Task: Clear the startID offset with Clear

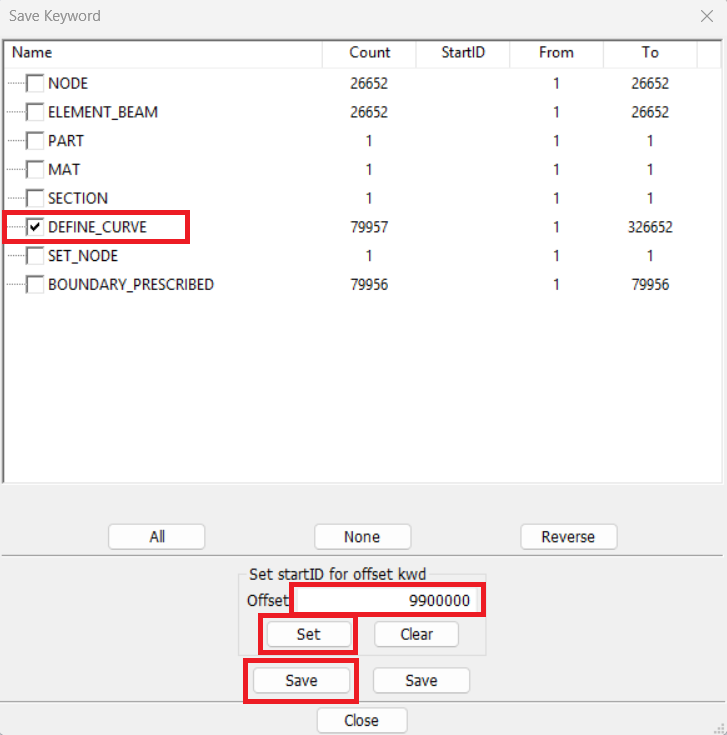Action: pyautogui.click(x=416, y=634)
